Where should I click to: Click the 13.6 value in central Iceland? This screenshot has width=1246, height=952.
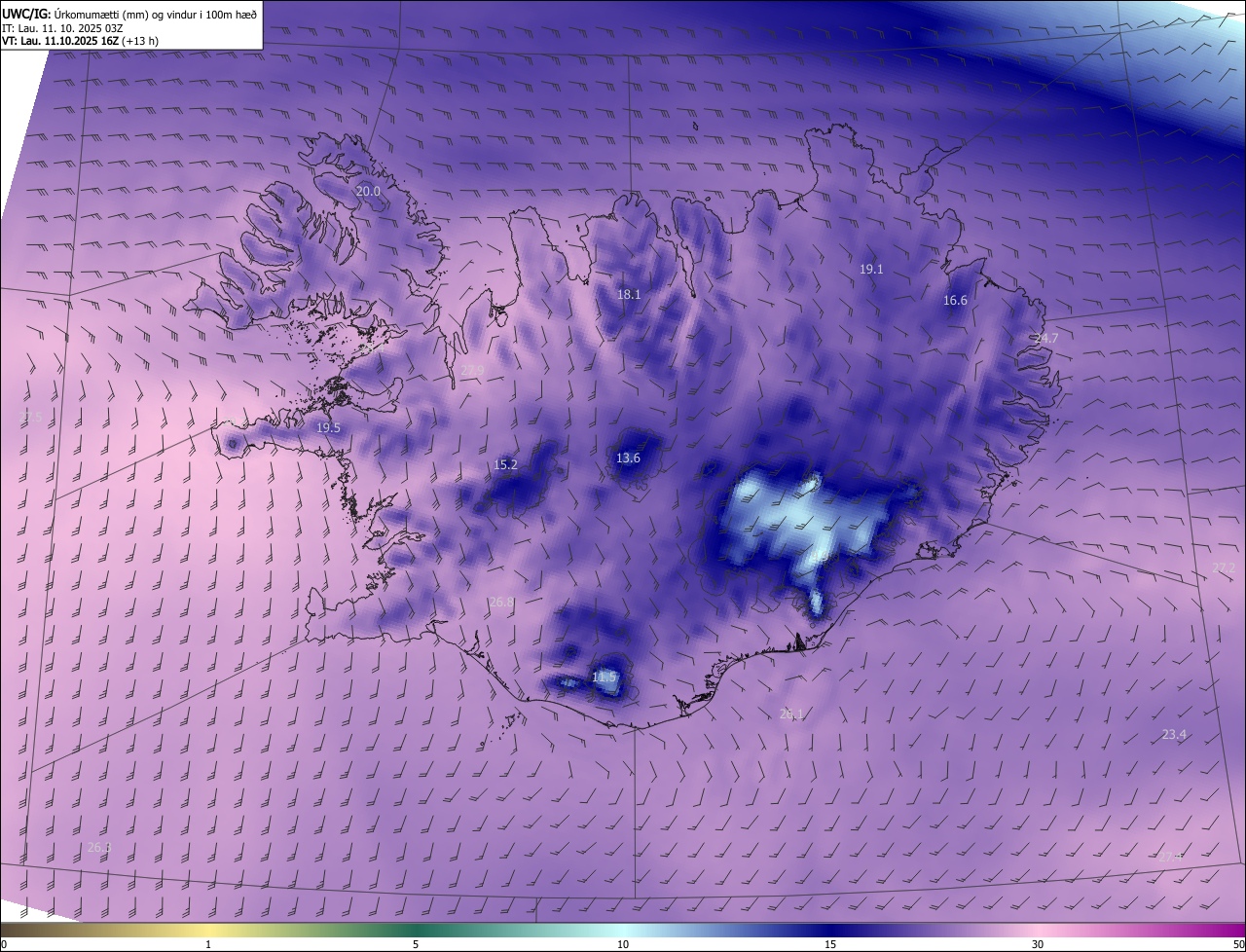click(x=628, y=458)
